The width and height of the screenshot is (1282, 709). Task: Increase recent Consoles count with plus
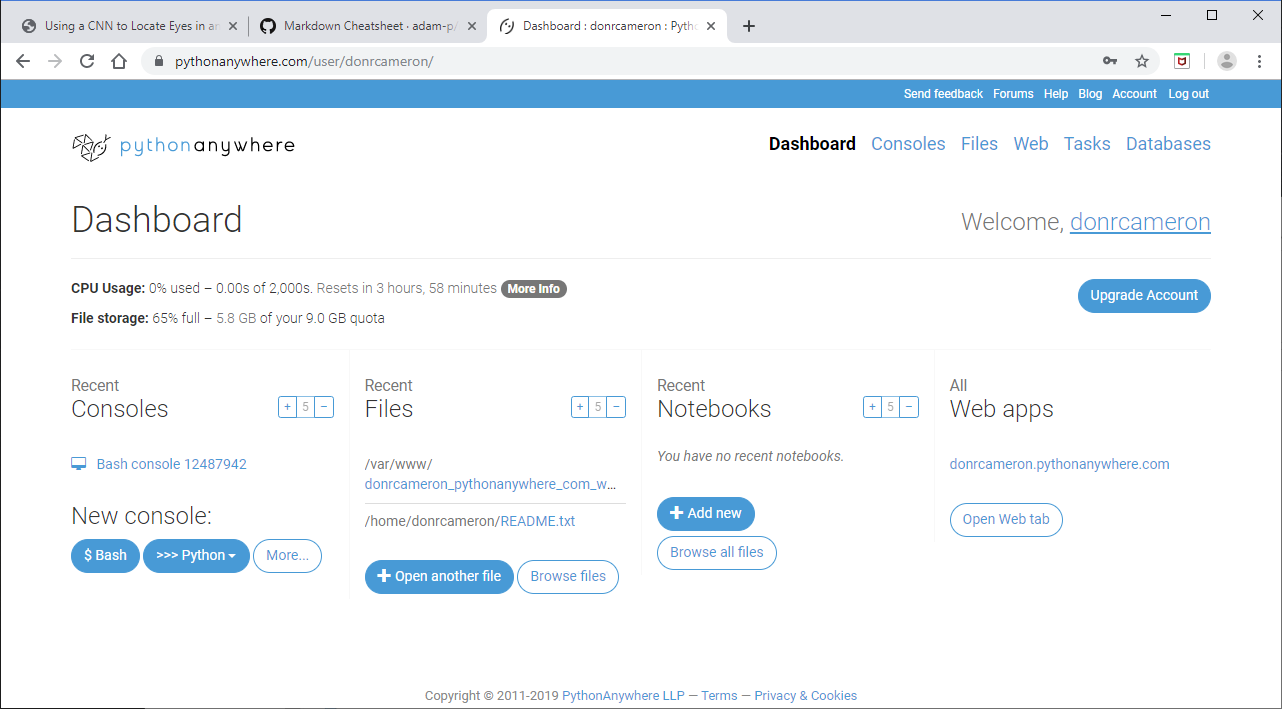(287, 407)
